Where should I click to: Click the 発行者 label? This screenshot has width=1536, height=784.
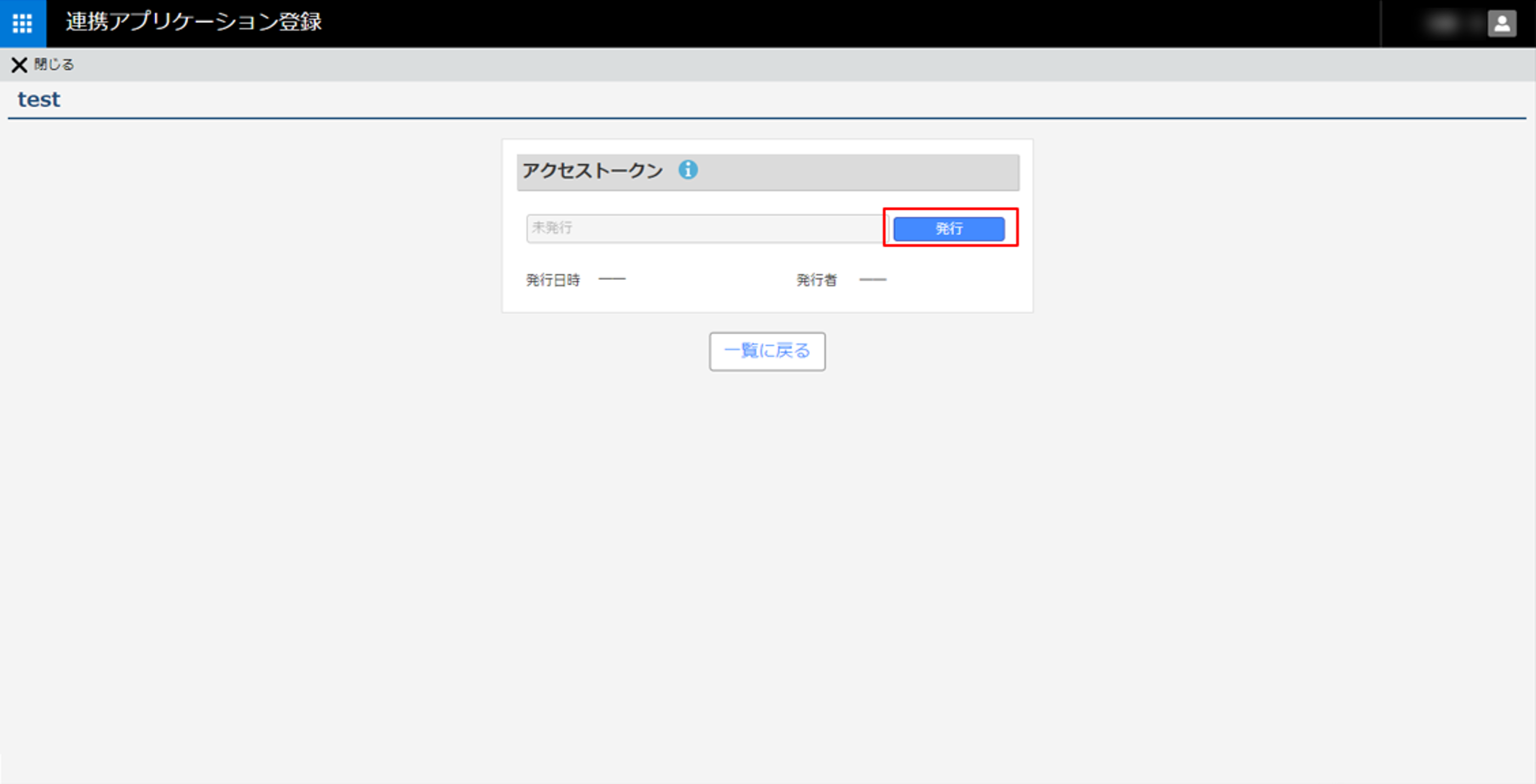[816, 280]
